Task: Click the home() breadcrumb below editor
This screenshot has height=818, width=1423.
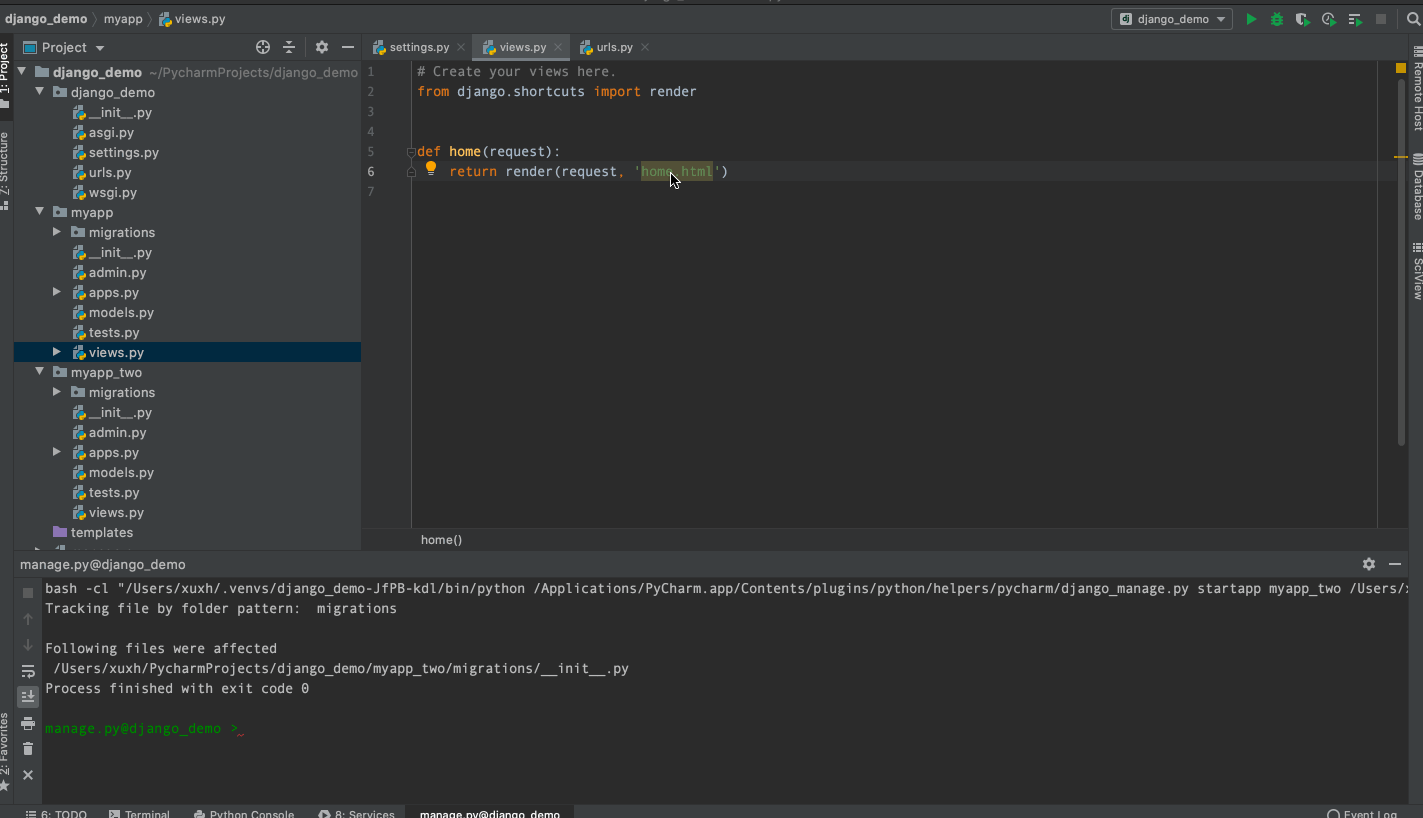Action: click(441, 540)
